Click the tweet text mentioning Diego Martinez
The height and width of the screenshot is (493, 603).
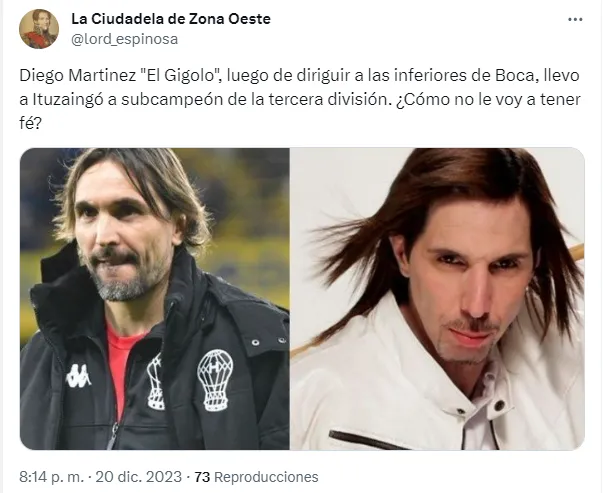click(300, 99)
